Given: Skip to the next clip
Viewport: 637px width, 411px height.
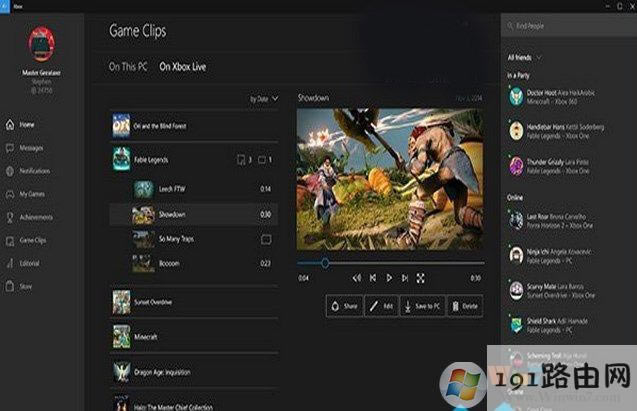Looking at the screenshot, I should [404, 278].
